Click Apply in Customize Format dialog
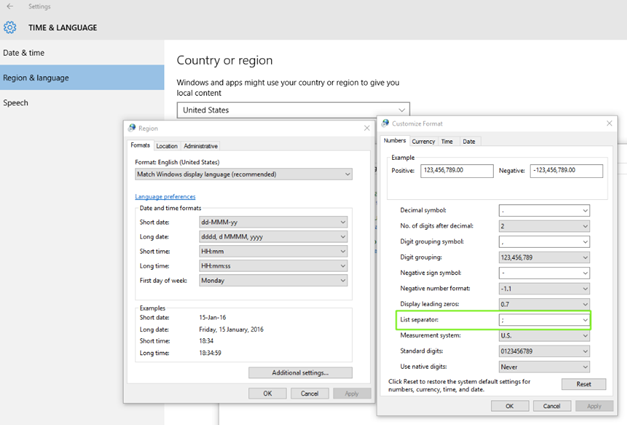This screenshot has height=425, width=627. click(594, 406)
